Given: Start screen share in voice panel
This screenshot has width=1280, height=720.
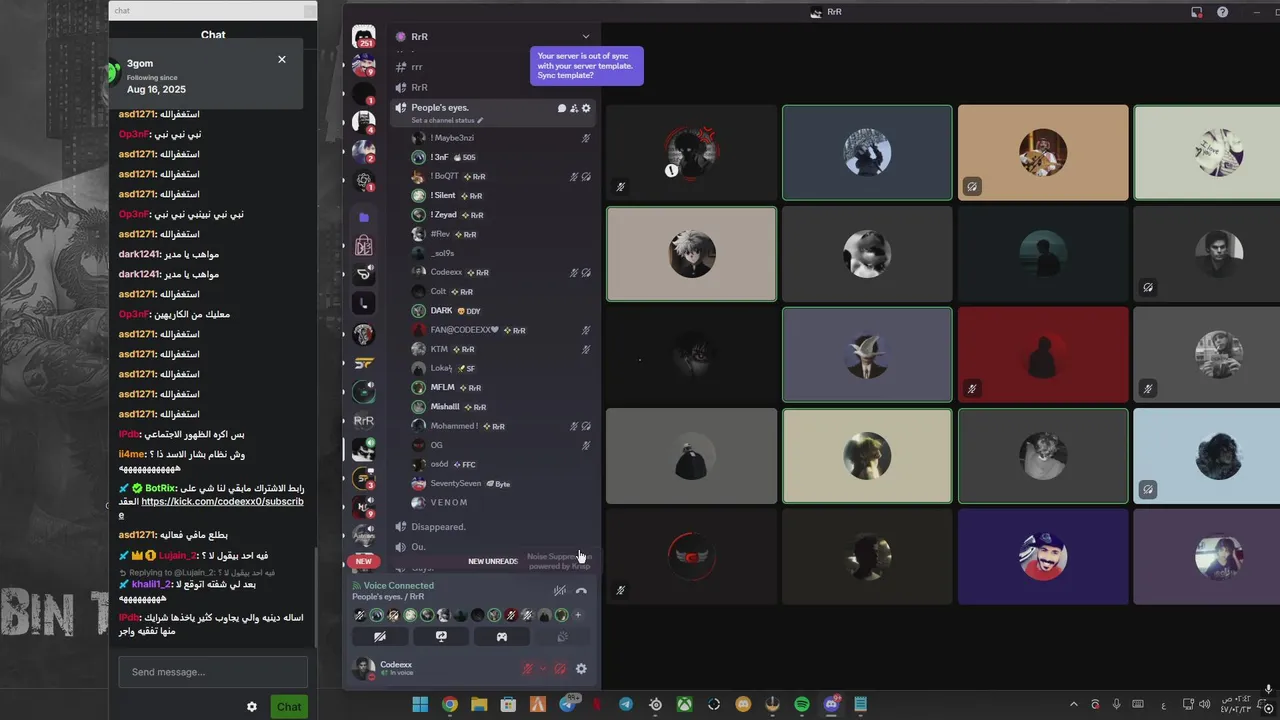Looking at the screenshot, I should (x=441, y=636).
